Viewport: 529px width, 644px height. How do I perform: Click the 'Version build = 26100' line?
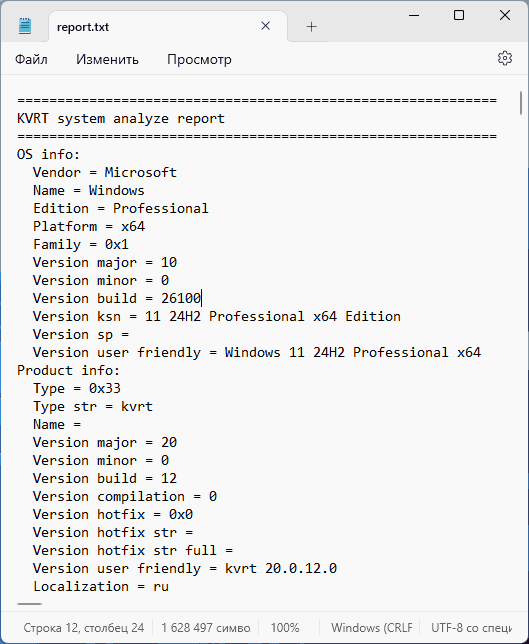point(117,299)
